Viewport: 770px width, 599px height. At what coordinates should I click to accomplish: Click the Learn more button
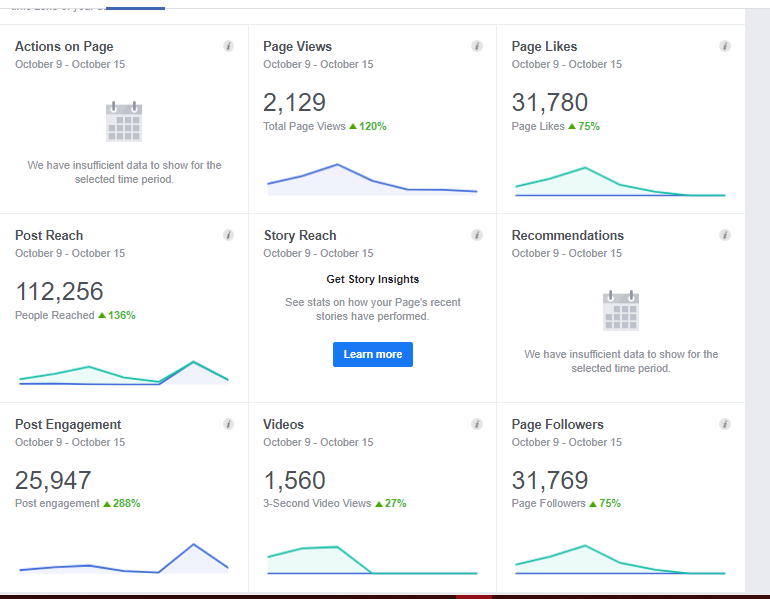click(x=373, y=354)
